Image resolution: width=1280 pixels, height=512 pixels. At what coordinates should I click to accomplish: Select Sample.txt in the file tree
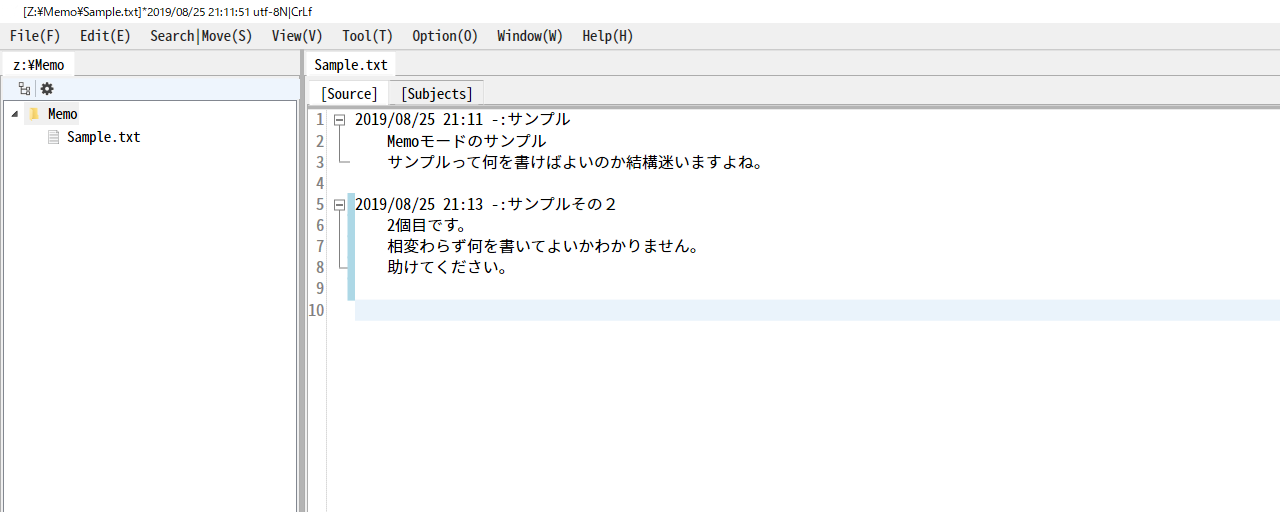(x=104, y=137)
